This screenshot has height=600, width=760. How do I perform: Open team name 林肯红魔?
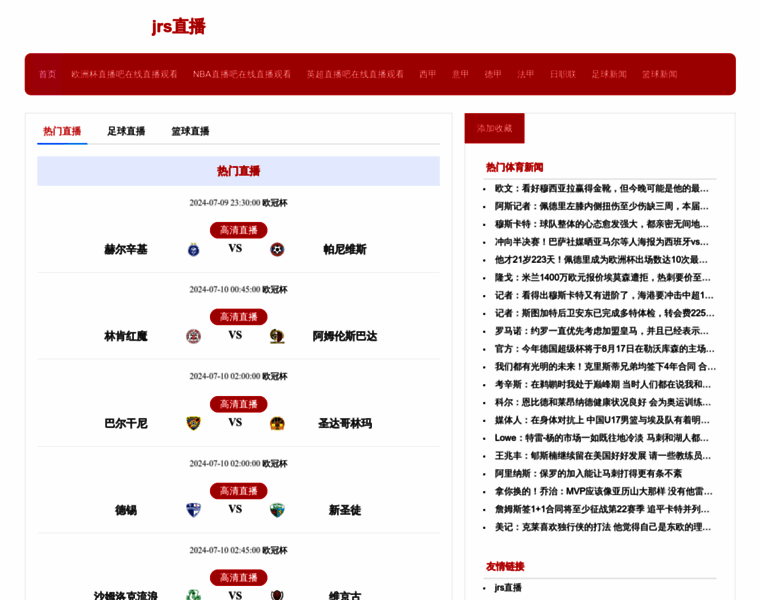click(x=126, y=336)
